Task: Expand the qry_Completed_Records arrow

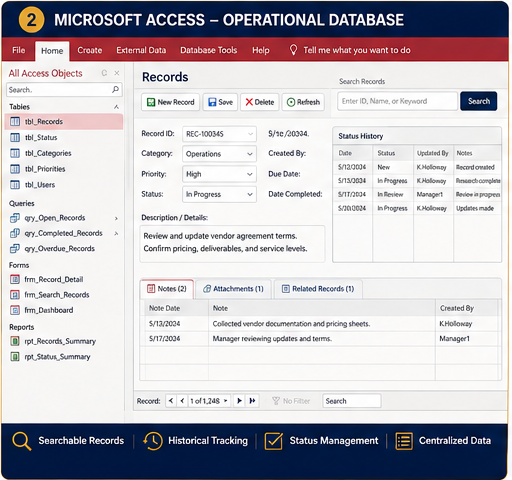Action: point(116,234)
